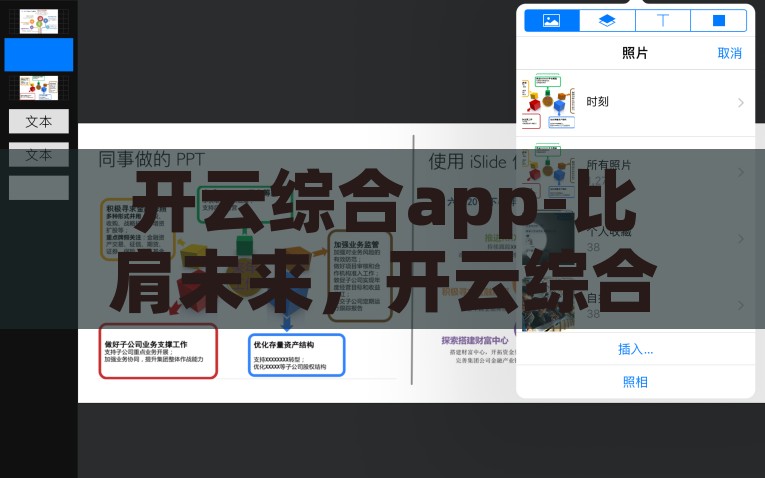Switch to the text T tab
765x478 pixels.
663,20
